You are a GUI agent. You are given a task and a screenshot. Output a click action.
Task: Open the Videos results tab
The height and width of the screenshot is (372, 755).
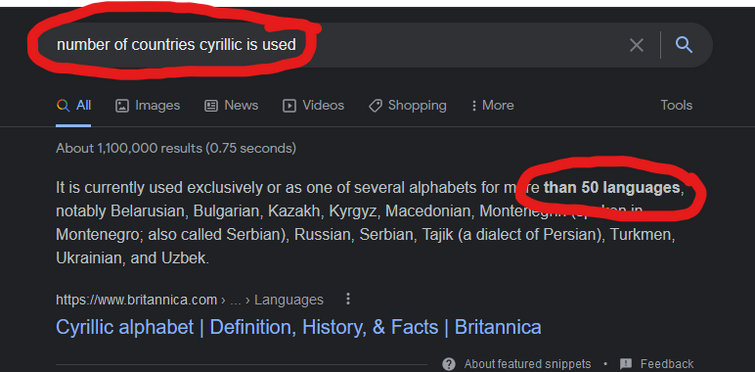pos(313,105)
